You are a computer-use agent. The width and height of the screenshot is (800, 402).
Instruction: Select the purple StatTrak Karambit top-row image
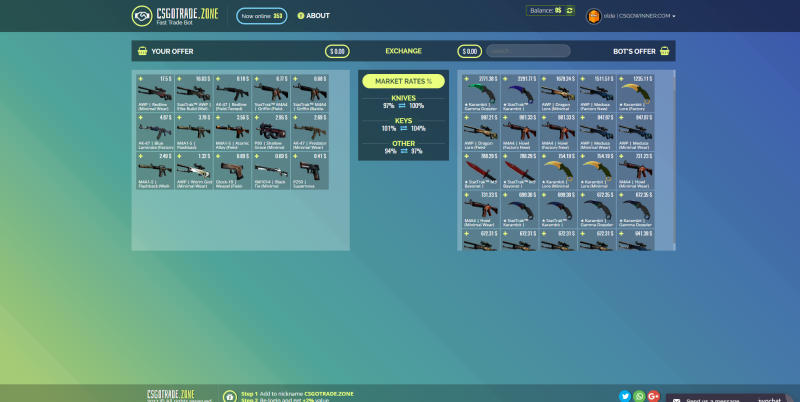519,93
